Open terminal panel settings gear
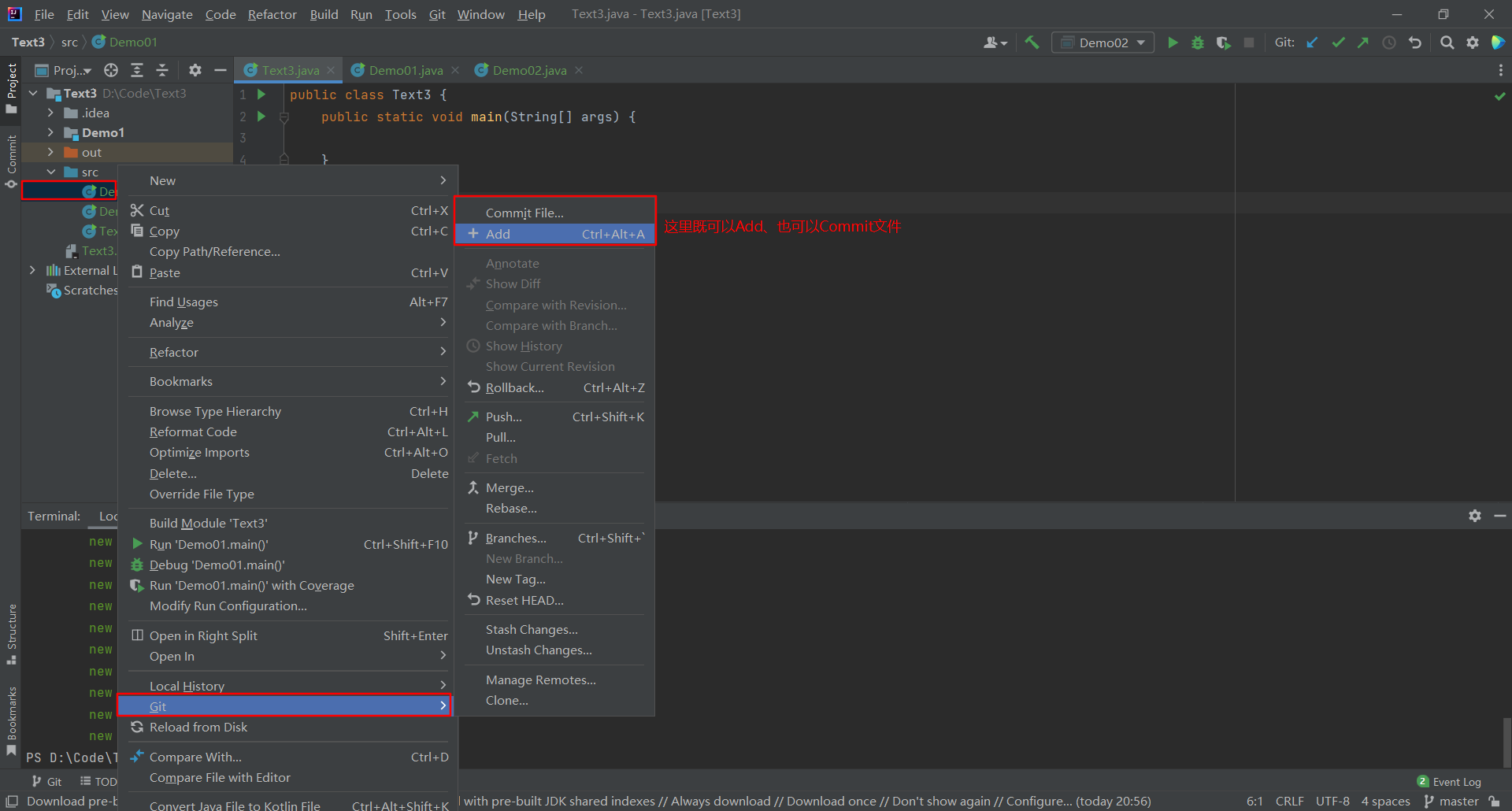This screenshot has height=811, width=1512. (x=1475, y=516)
